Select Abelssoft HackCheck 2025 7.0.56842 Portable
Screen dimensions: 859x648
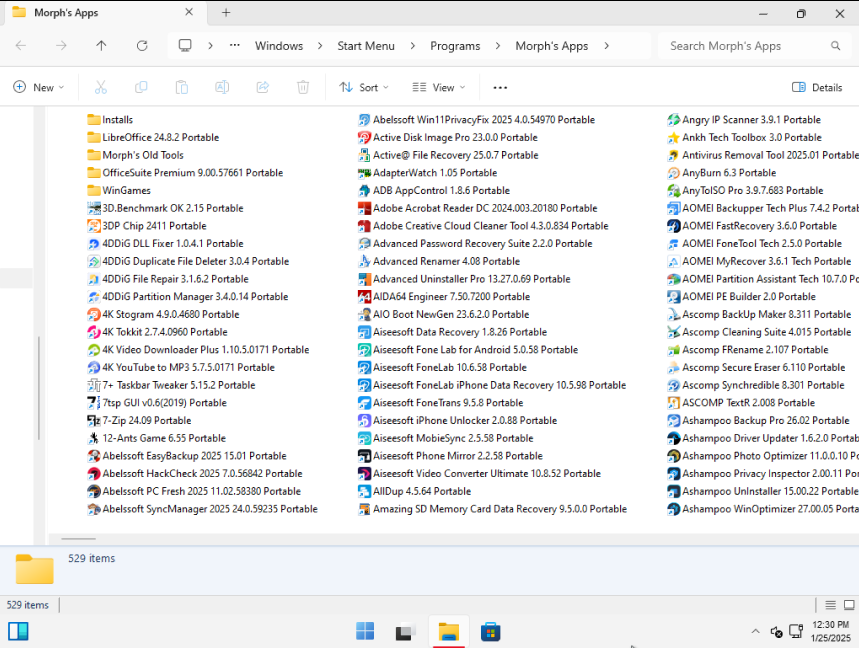tap(194, 474)
